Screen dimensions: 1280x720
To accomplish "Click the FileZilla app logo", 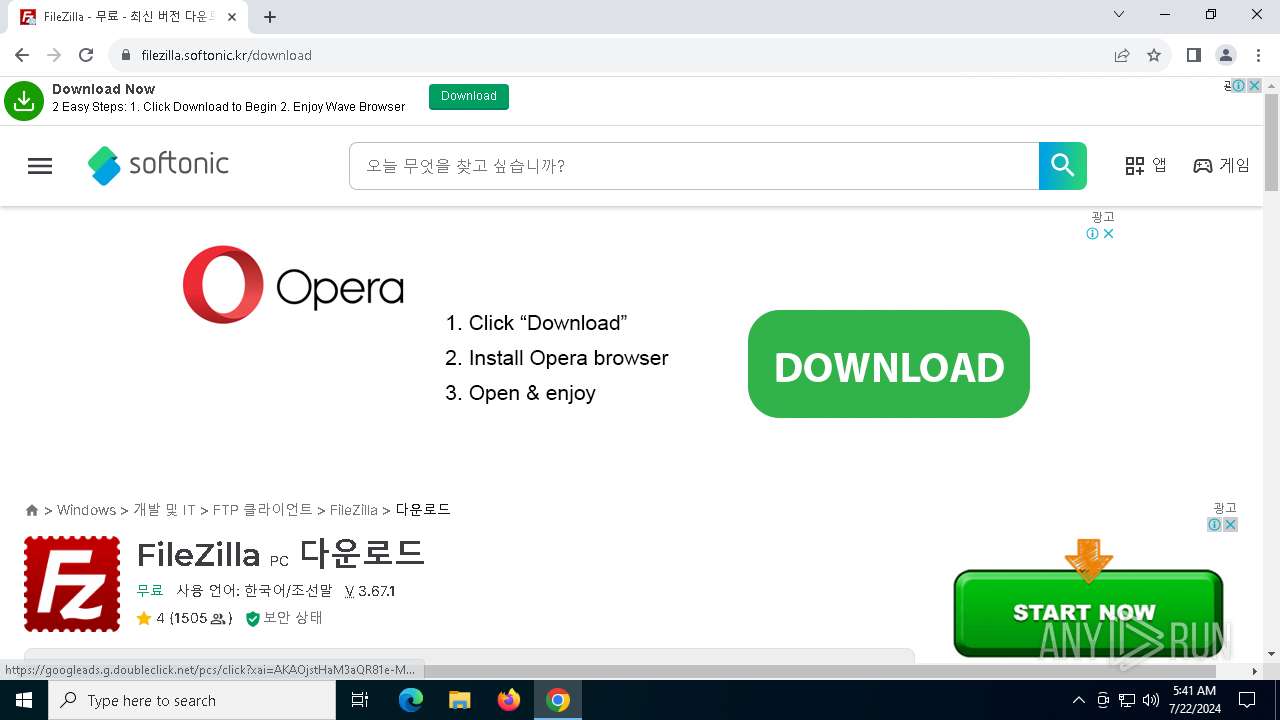I will click(72, 584).
